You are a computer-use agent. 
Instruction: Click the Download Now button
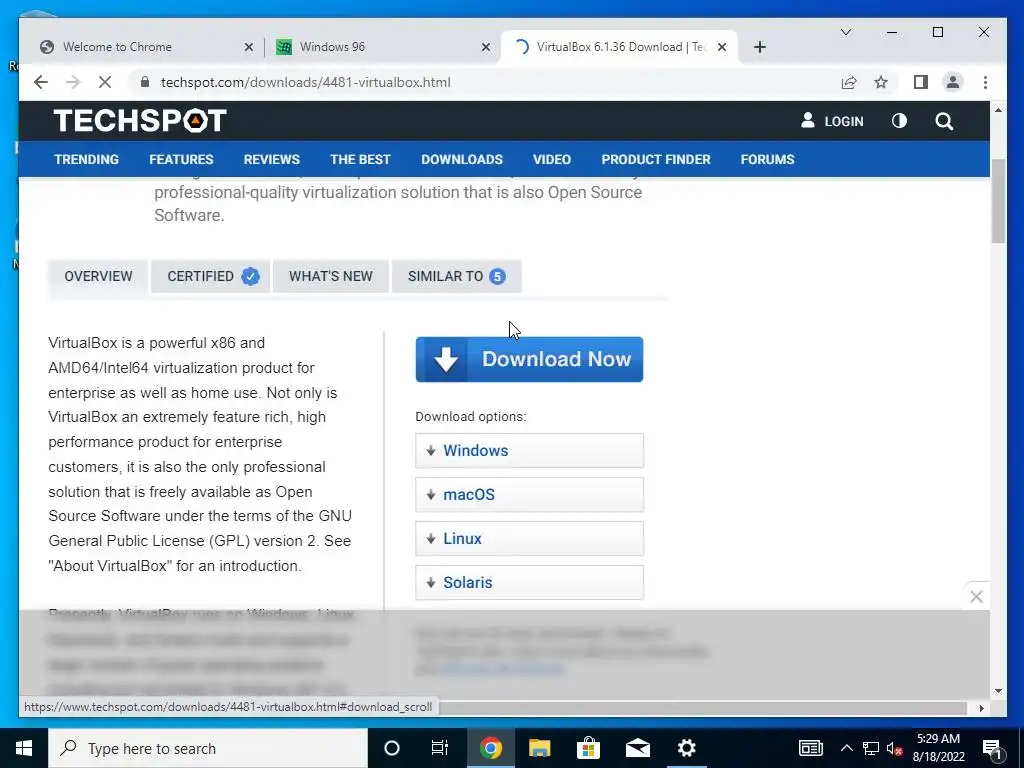(x=529, y=359)
